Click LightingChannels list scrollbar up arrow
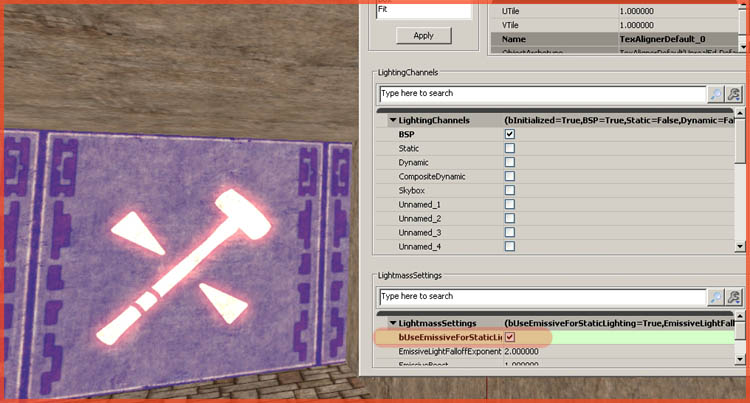750x403 pixels. (x=740, y=113)
